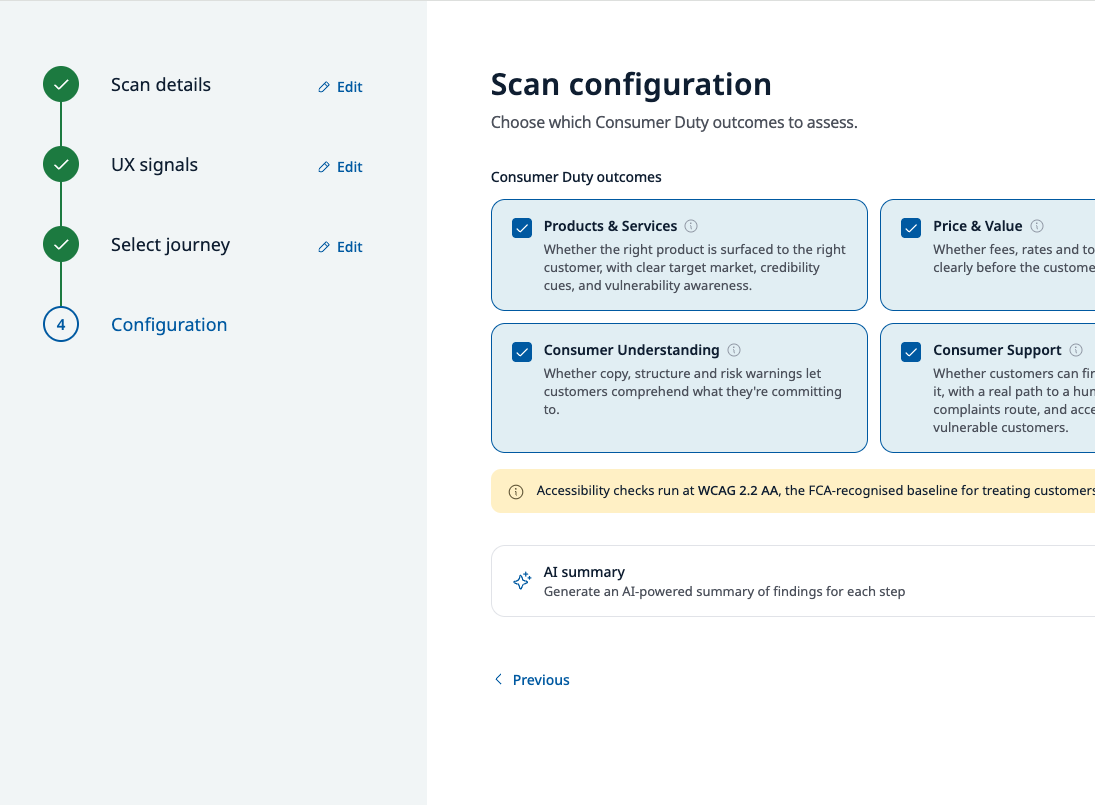Edit the Scan details step
The width and height of the screenshot is (1095, 805).
coord(340,87)
